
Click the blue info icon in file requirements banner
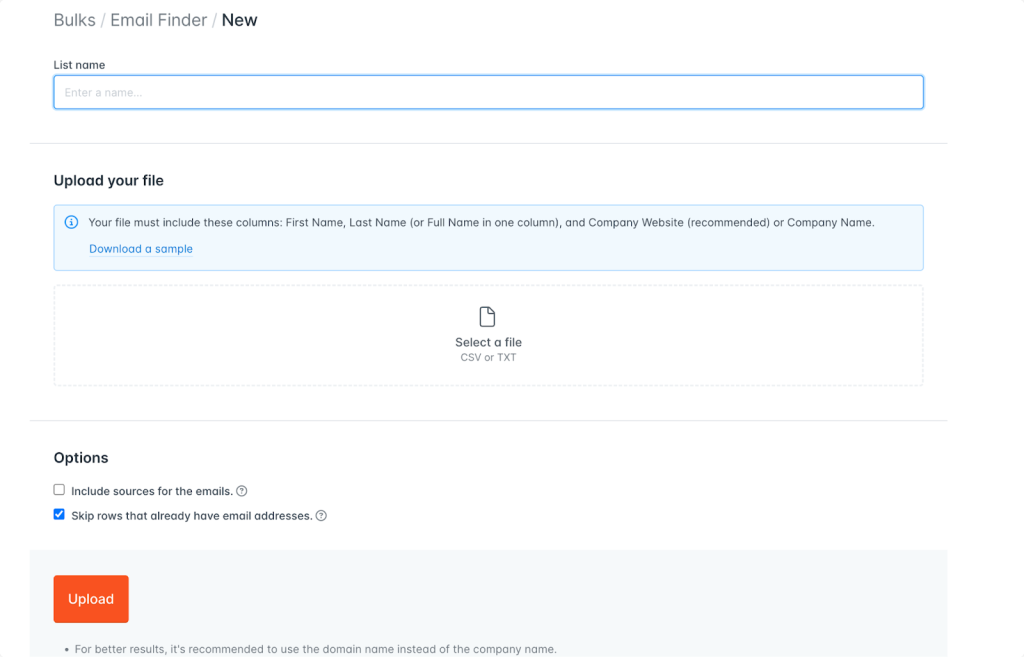71,223
